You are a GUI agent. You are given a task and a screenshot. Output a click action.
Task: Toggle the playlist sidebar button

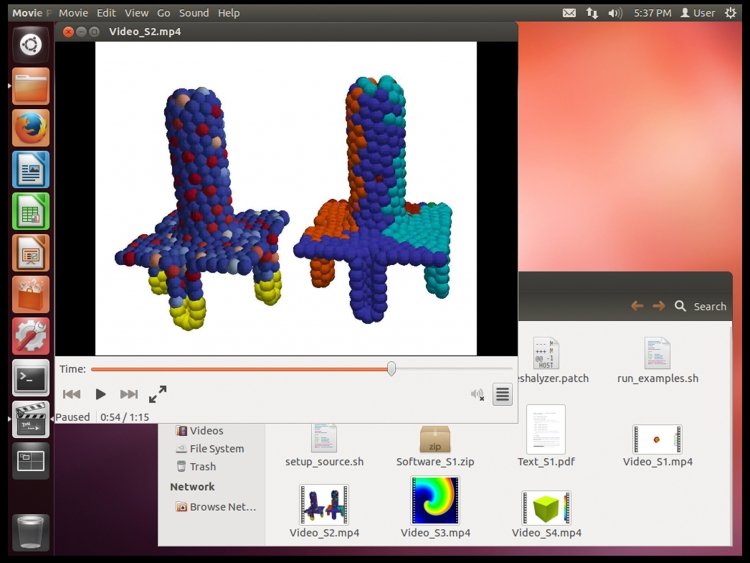[x=502, y=395]
